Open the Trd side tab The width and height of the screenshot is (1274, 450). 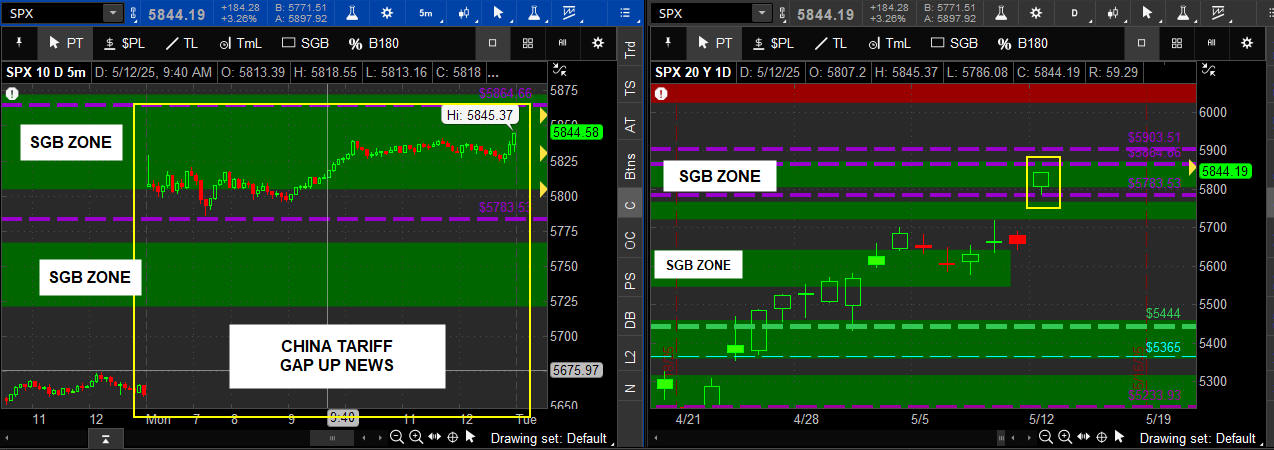pos(630,49)
